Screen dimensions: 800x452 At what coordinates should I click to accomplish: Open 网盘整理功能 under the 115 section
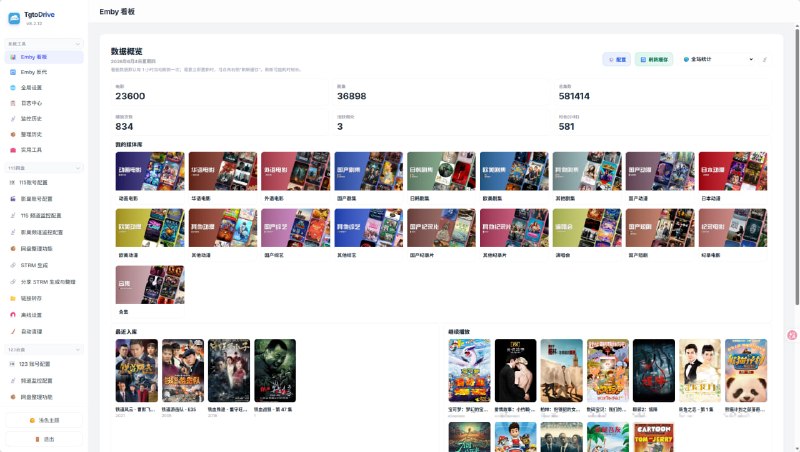pyautogui.click(x=44, y=249)
